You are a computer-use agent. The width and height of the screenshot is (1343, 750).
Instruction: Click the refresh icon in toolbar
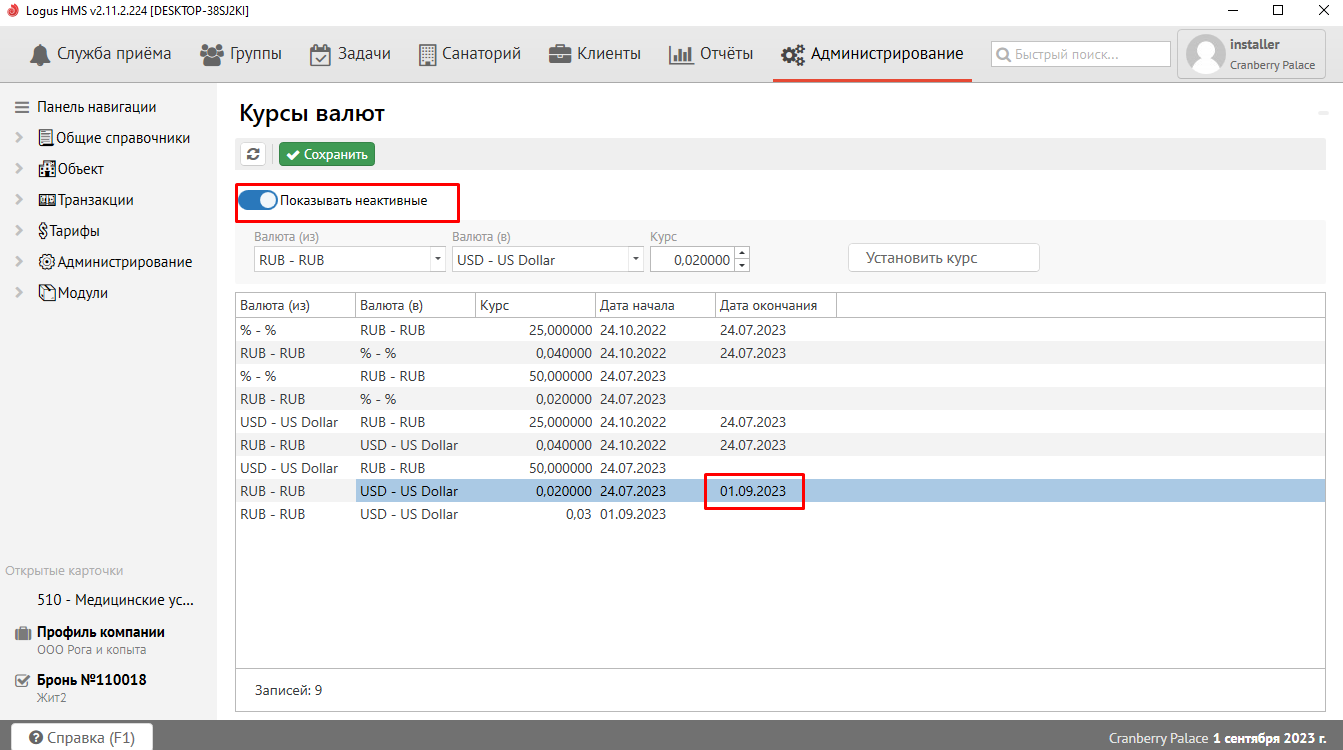pos(253,154)
